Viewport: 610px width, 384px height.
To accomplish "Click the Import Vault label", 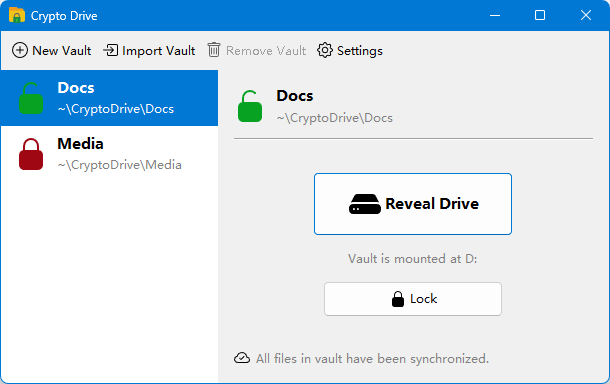I will [x=159, y=51].
